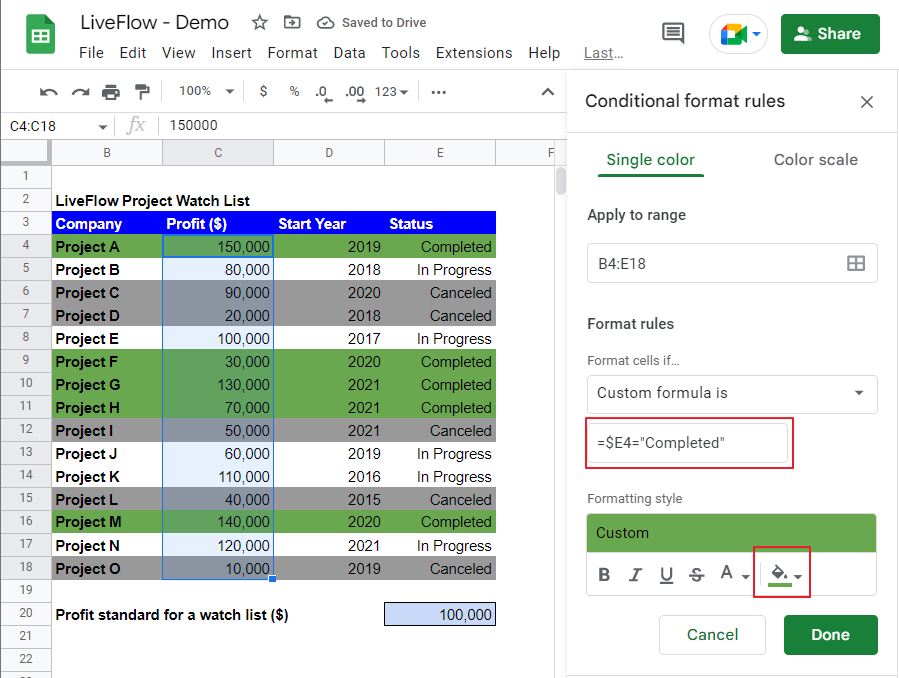Open the Data menu
The width and height of the screenshot is (899, 678).
349,53
